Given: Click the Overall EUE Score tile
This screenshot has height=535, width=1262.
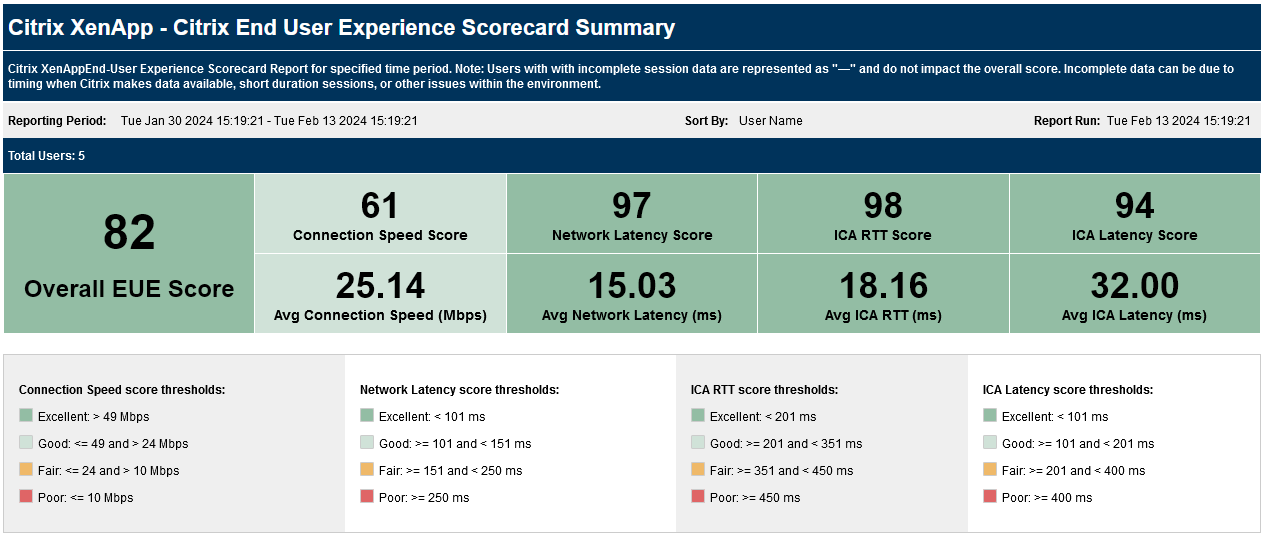Looking at the screenshot, I should (129, 254).
